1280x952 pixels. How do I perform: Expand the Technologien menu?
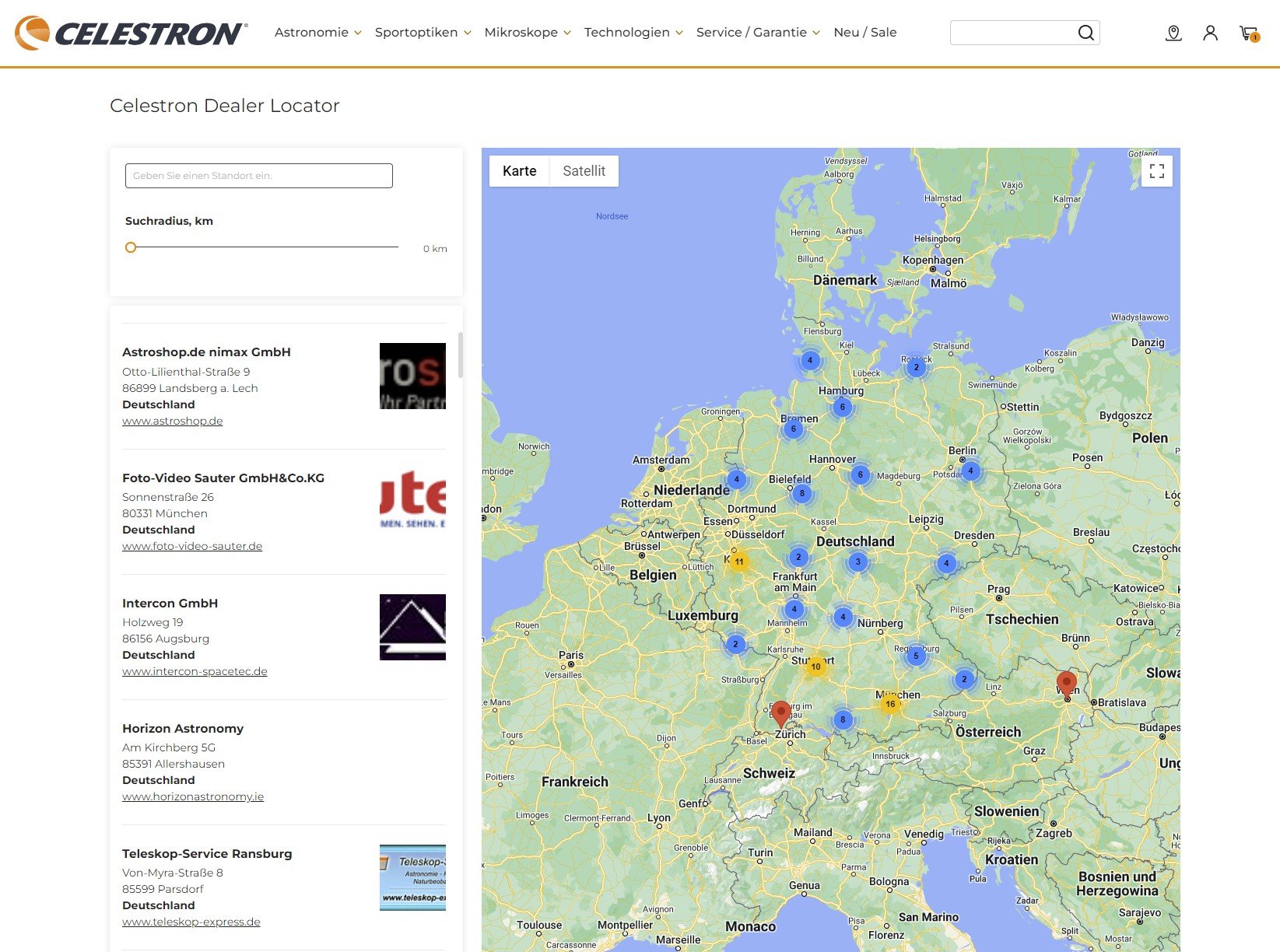(x=633, y=33)
